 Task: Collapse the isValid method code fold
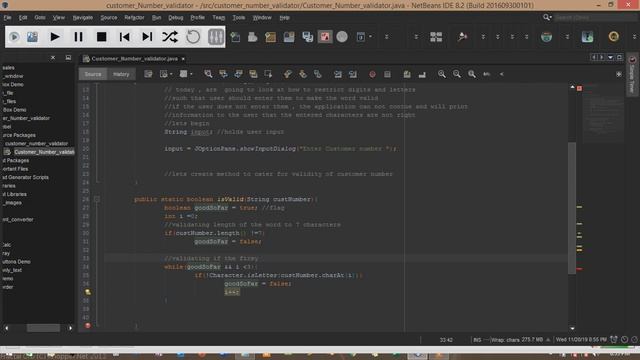pos(97,199)
